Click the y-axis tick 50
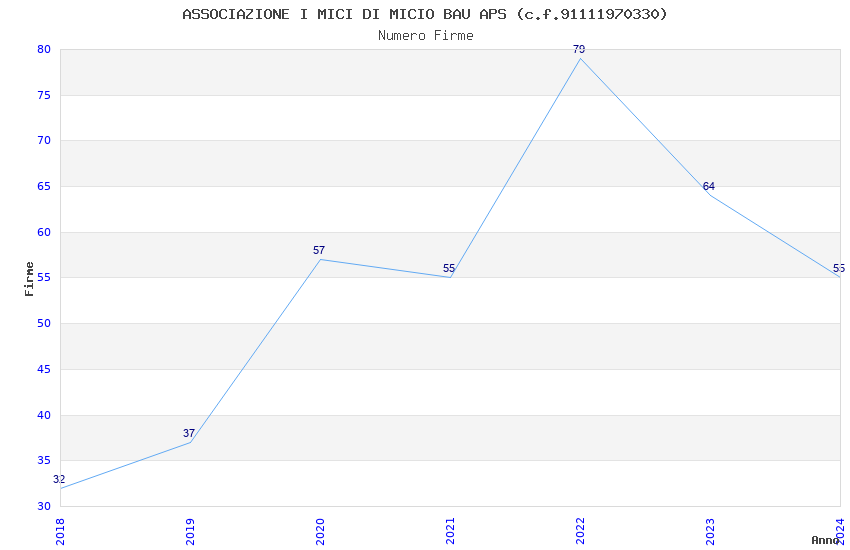 pos(44,323)
